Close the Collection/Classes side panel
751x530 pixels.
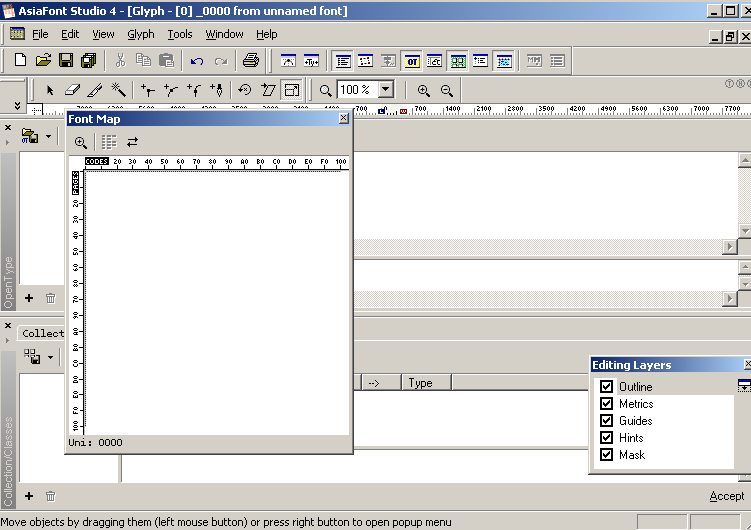(8, 326)
